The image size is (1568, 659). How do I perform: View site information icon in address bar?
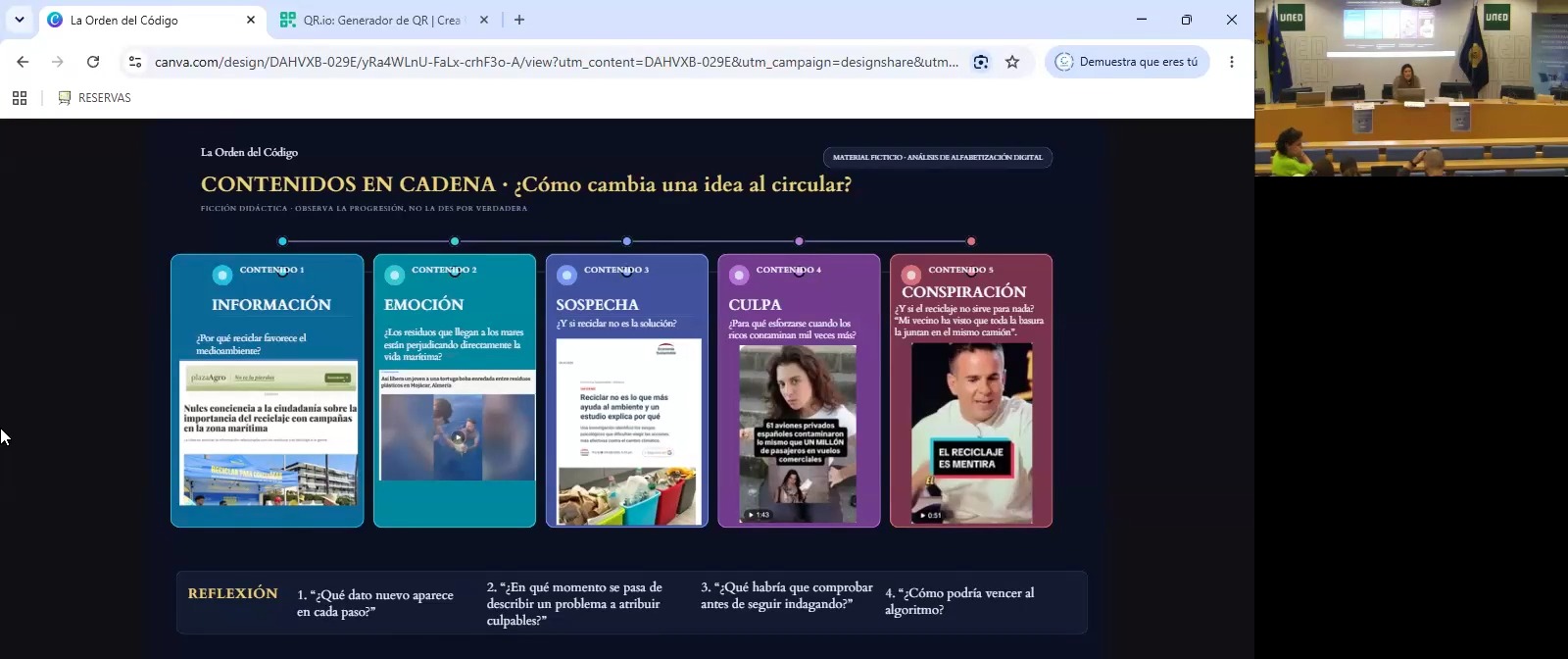click(x=135, y=62)
